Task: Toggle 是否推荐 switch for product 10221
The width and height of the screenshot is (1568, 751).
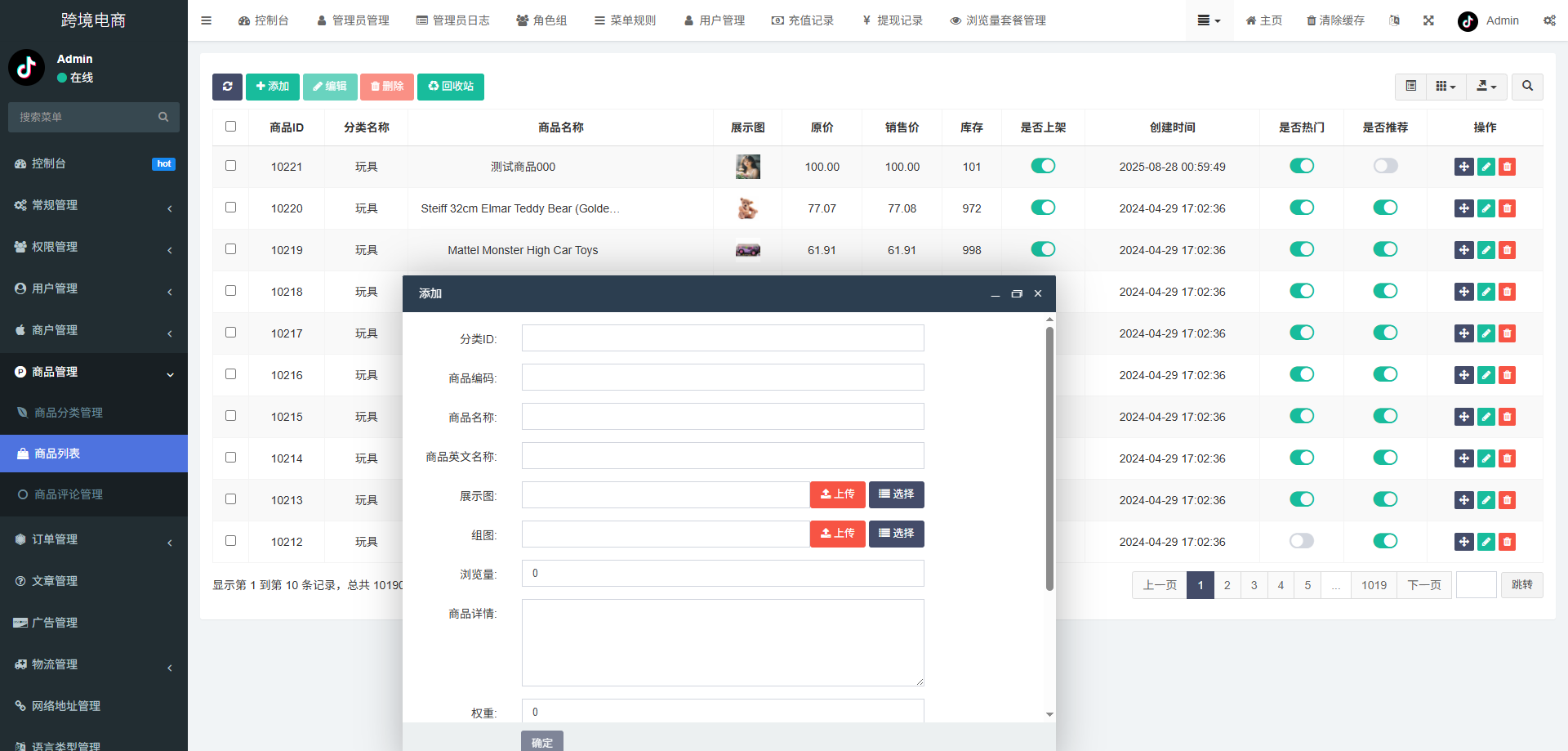Action: pos(1385,166)
